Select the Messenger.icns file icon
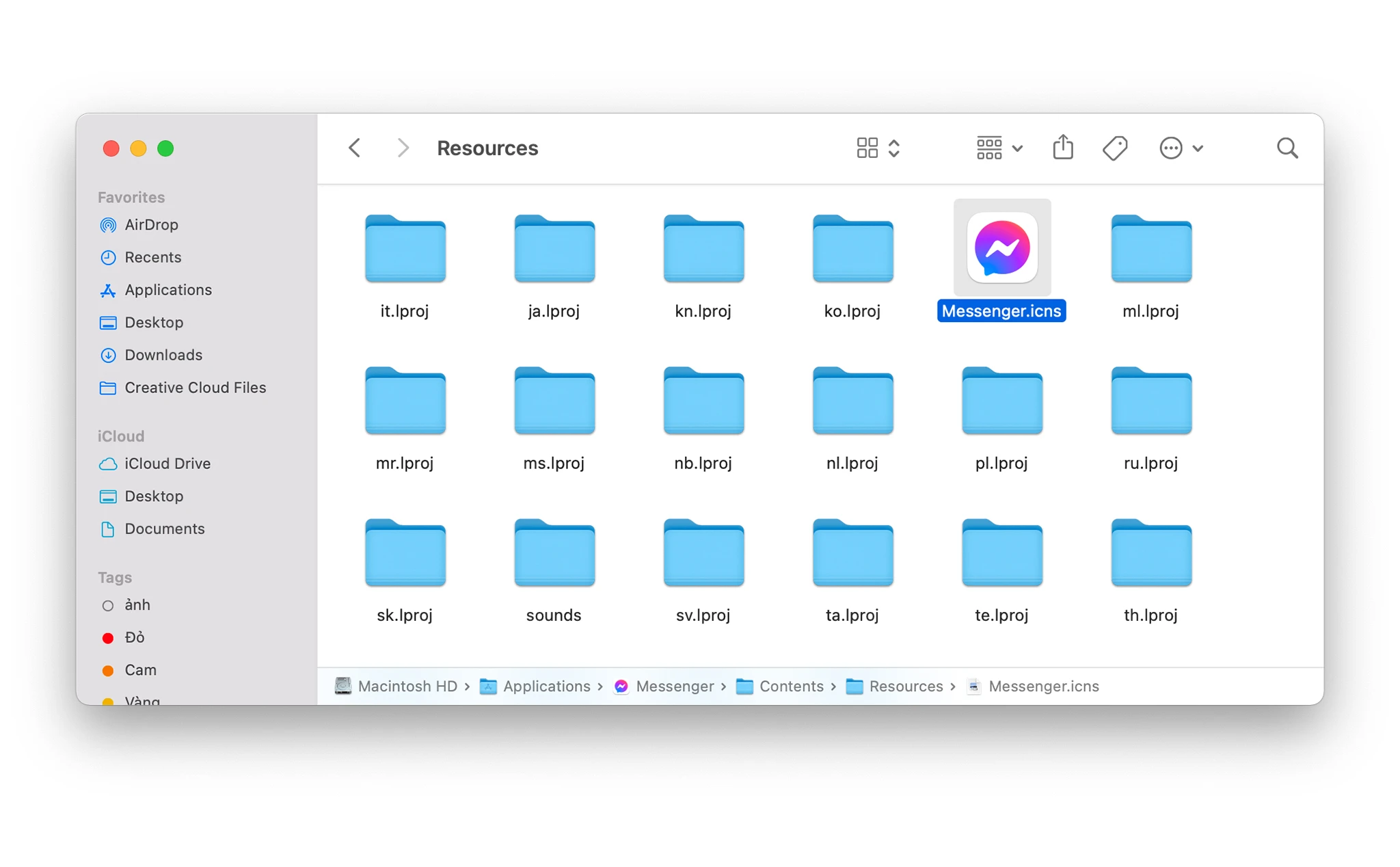Image resolution: width=1400 pixels, height=867 pixels. (x=1002, y=248)
